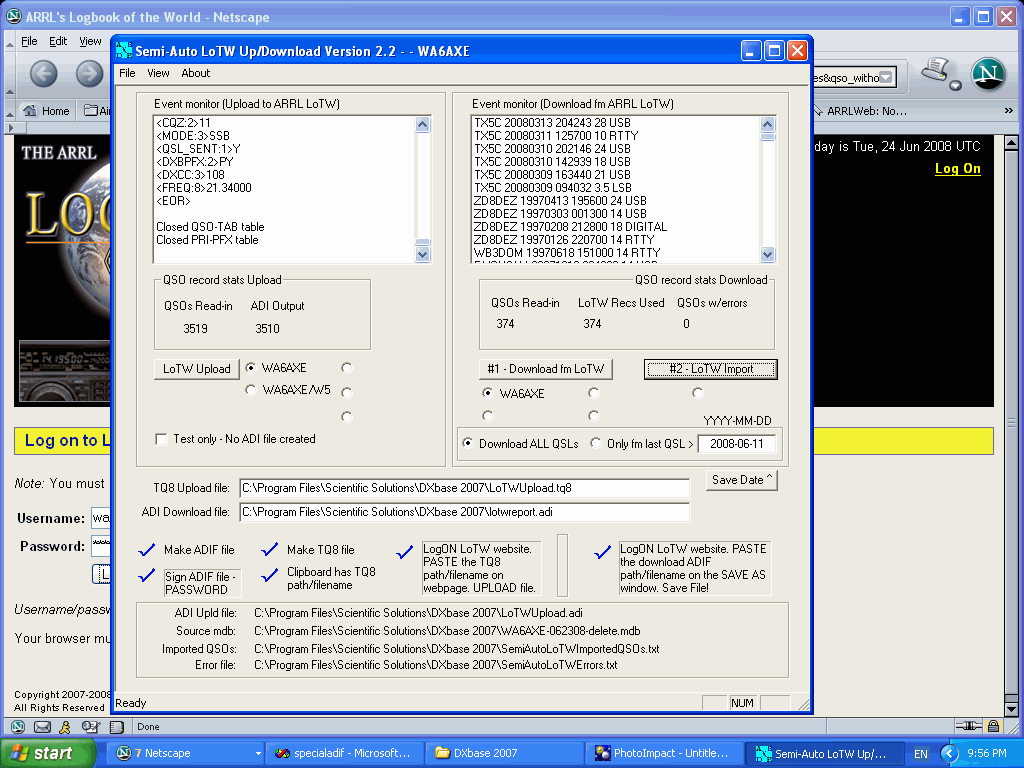Click download event monitor scroll-up arrow
The image size is (1024, 768).
click(x=767, y=124)
